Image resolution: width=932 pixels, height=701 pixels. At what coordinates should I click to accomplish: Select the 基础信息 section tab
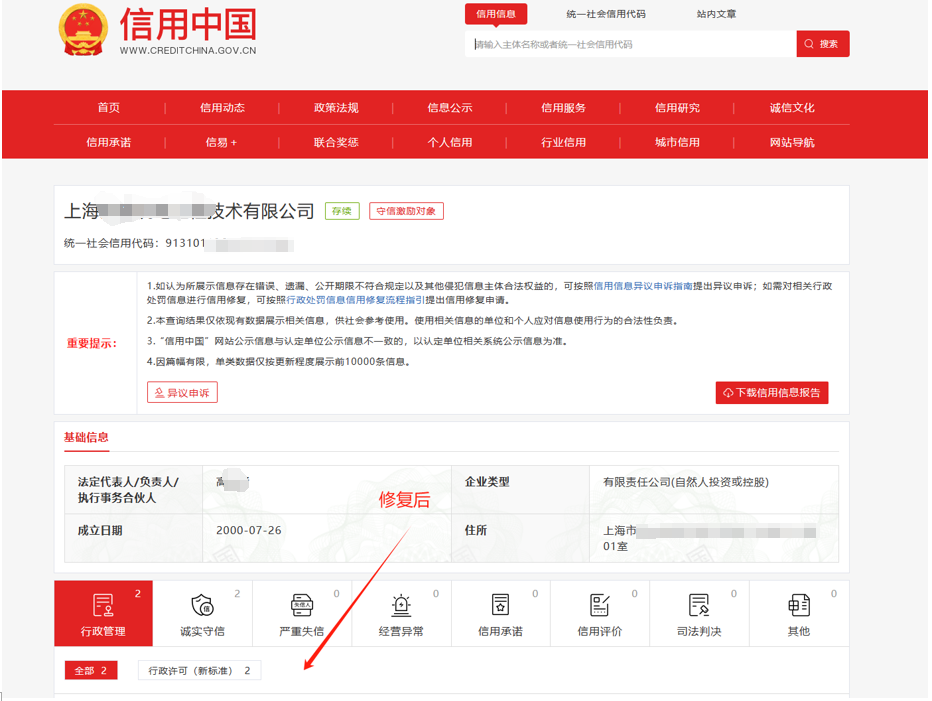coord(86,438)
